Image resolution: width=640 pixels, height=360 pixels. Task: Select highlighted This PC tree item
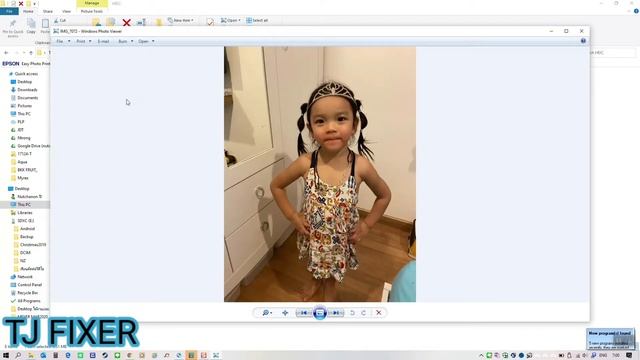(24, 204)
